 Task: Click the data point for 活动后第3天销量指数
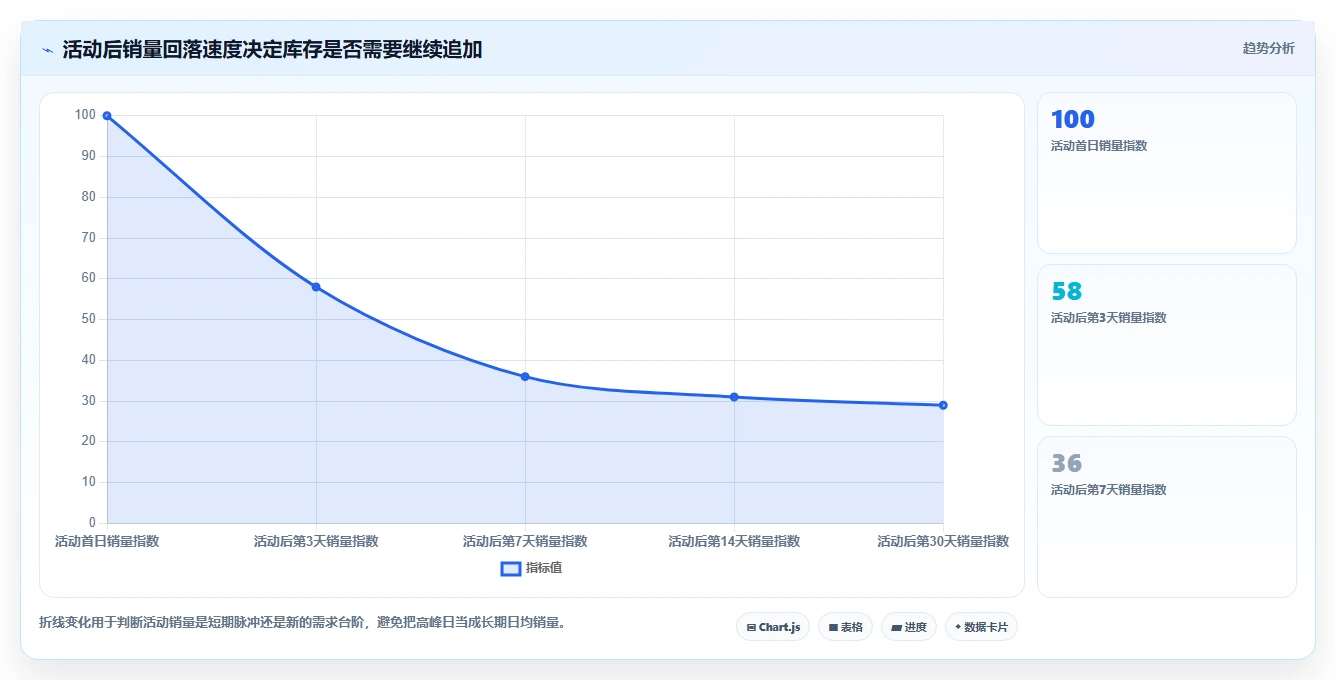coord(316,287)
